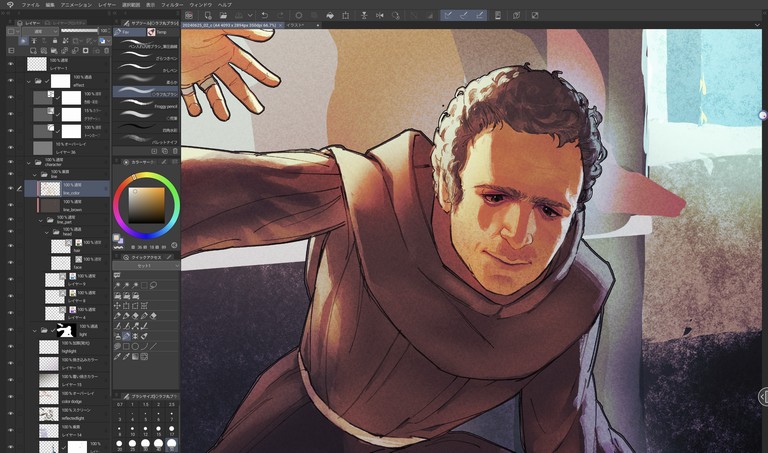Hide the line_brown layer
This screenshot has height=453, width=768.
coord(10,205)
